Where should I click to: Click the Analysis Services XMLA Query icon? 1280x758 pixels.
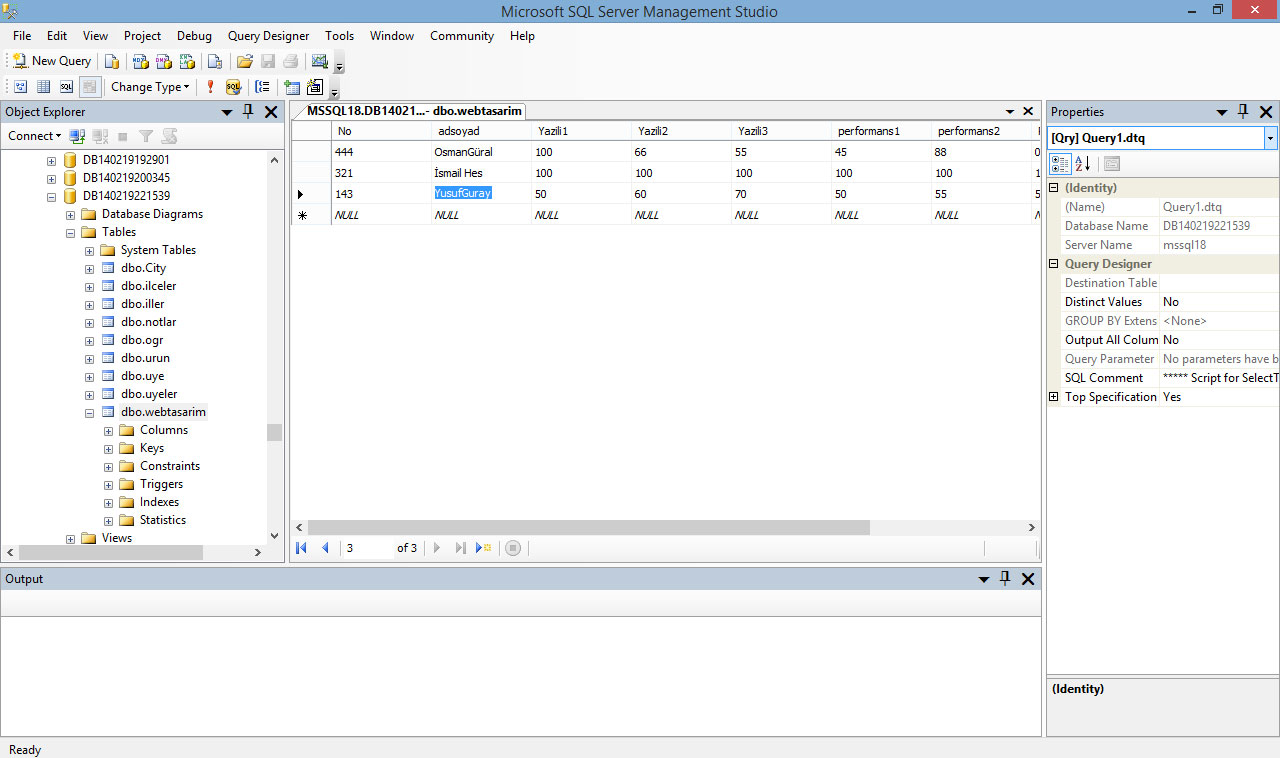coord(186,61)
